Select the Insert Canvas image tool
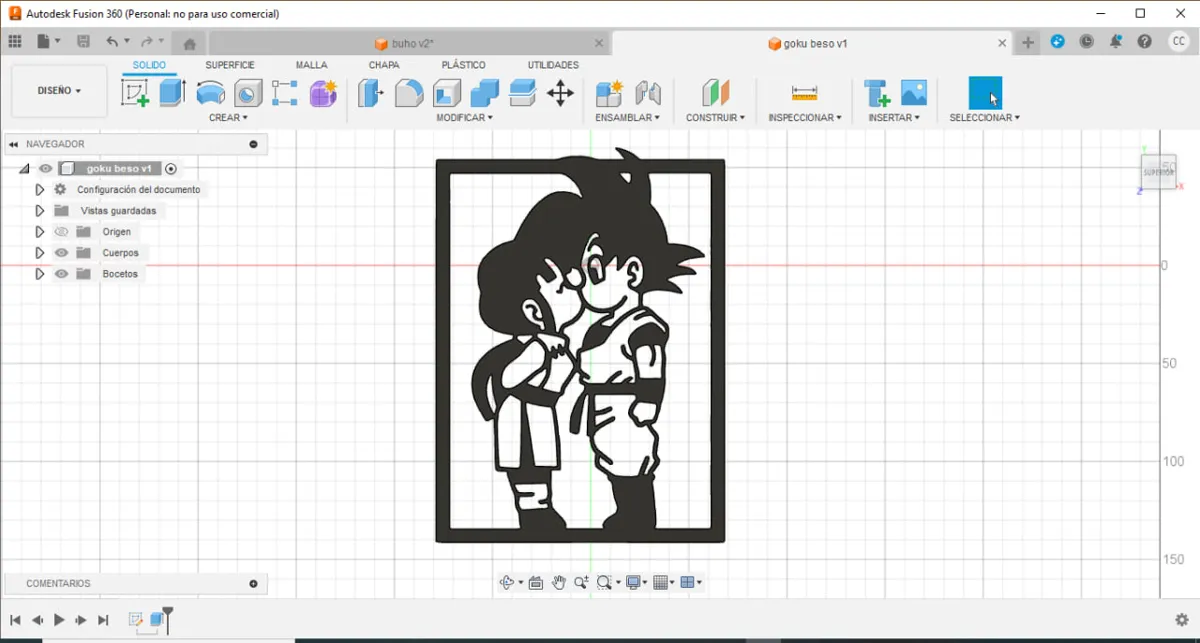The width and height of the screenshot is (1200, 643). click(914, 93)
